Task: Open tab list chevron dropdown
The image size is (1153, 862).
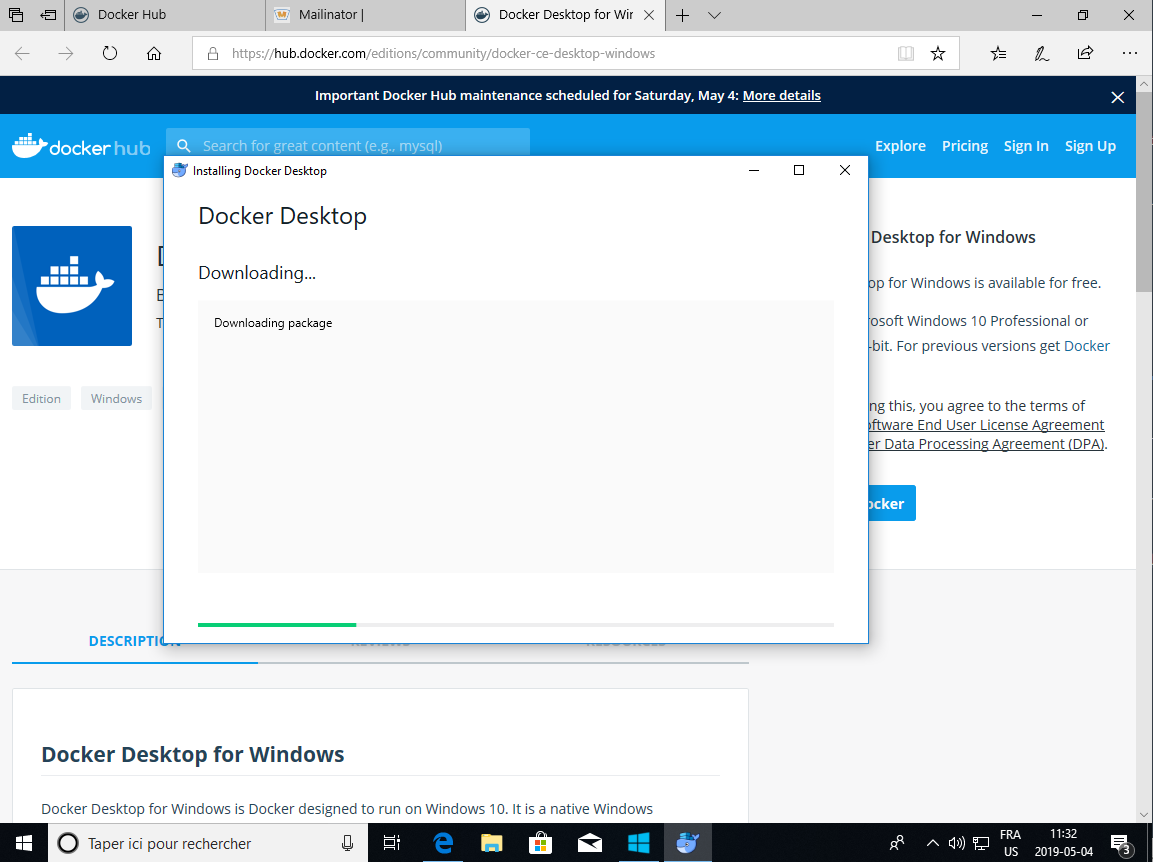Action: click(x=714, y=15)
